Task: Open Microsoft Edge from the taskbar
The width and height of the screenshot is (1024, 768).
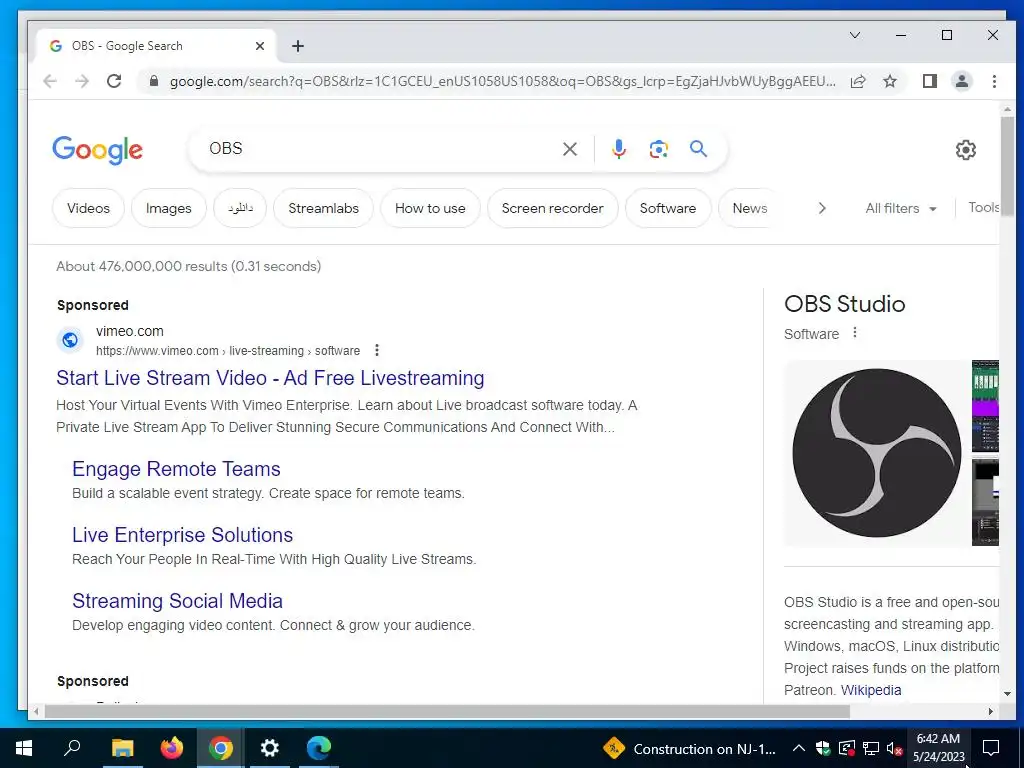Action: [319, 748]
